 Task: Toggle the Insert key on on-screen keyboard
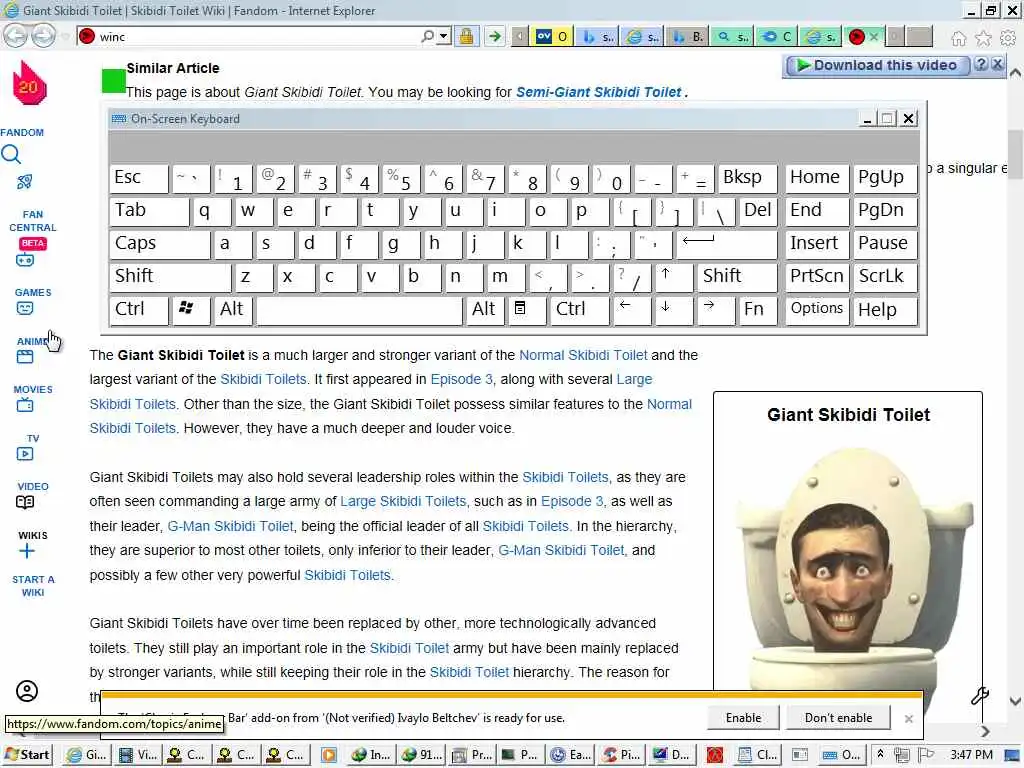(x=817, y=244)
